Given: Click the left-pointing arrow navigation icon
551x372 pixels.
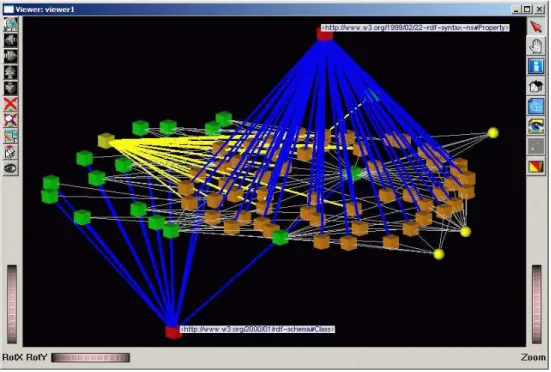Looking at the screenshot, I should 11,40.
